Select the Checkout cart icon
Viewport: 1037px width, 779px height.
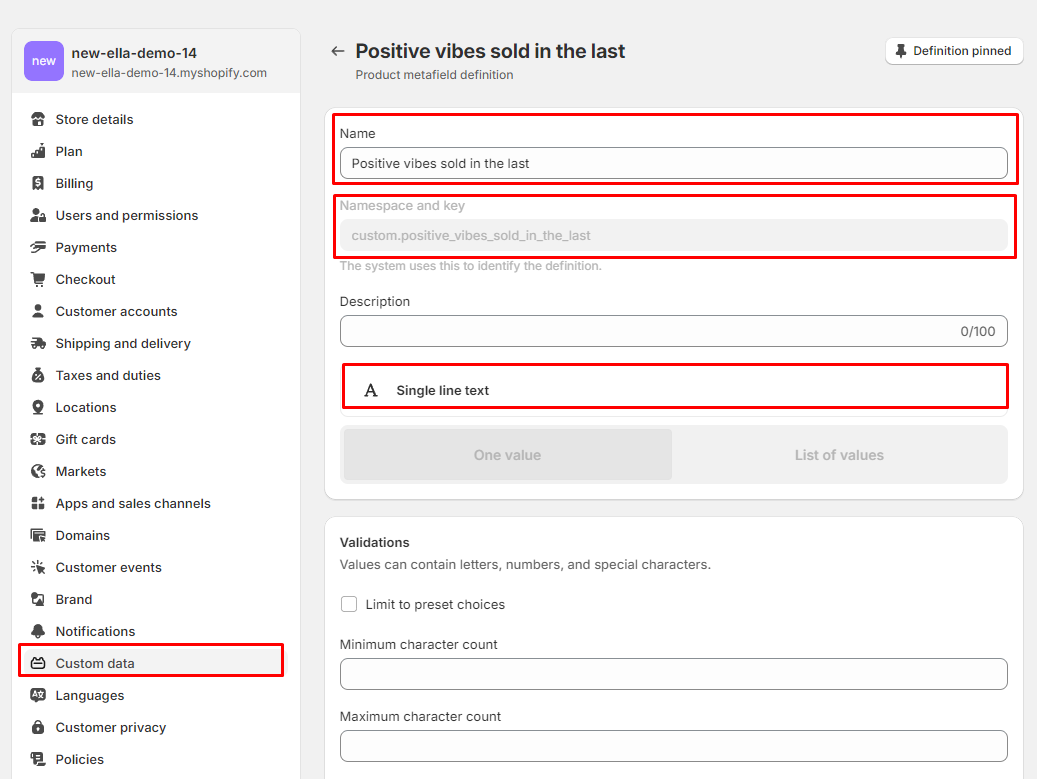click(38, 279)
